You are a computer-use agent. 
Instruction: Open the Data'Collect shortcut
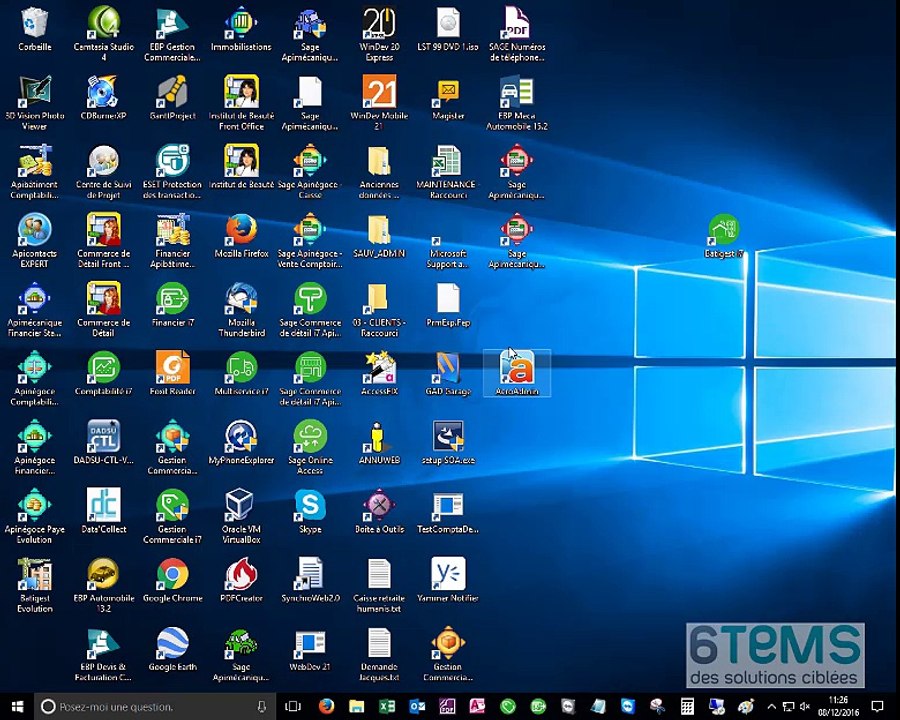(x=103, y=511)
